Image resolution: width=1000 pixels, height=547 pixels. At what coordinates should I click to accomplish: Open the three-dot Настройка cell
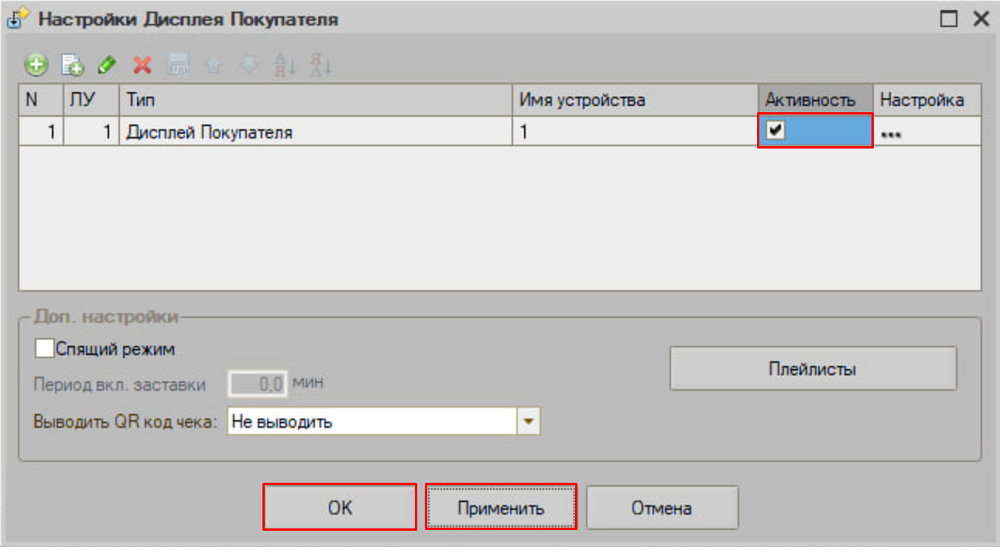click(891, 133)
